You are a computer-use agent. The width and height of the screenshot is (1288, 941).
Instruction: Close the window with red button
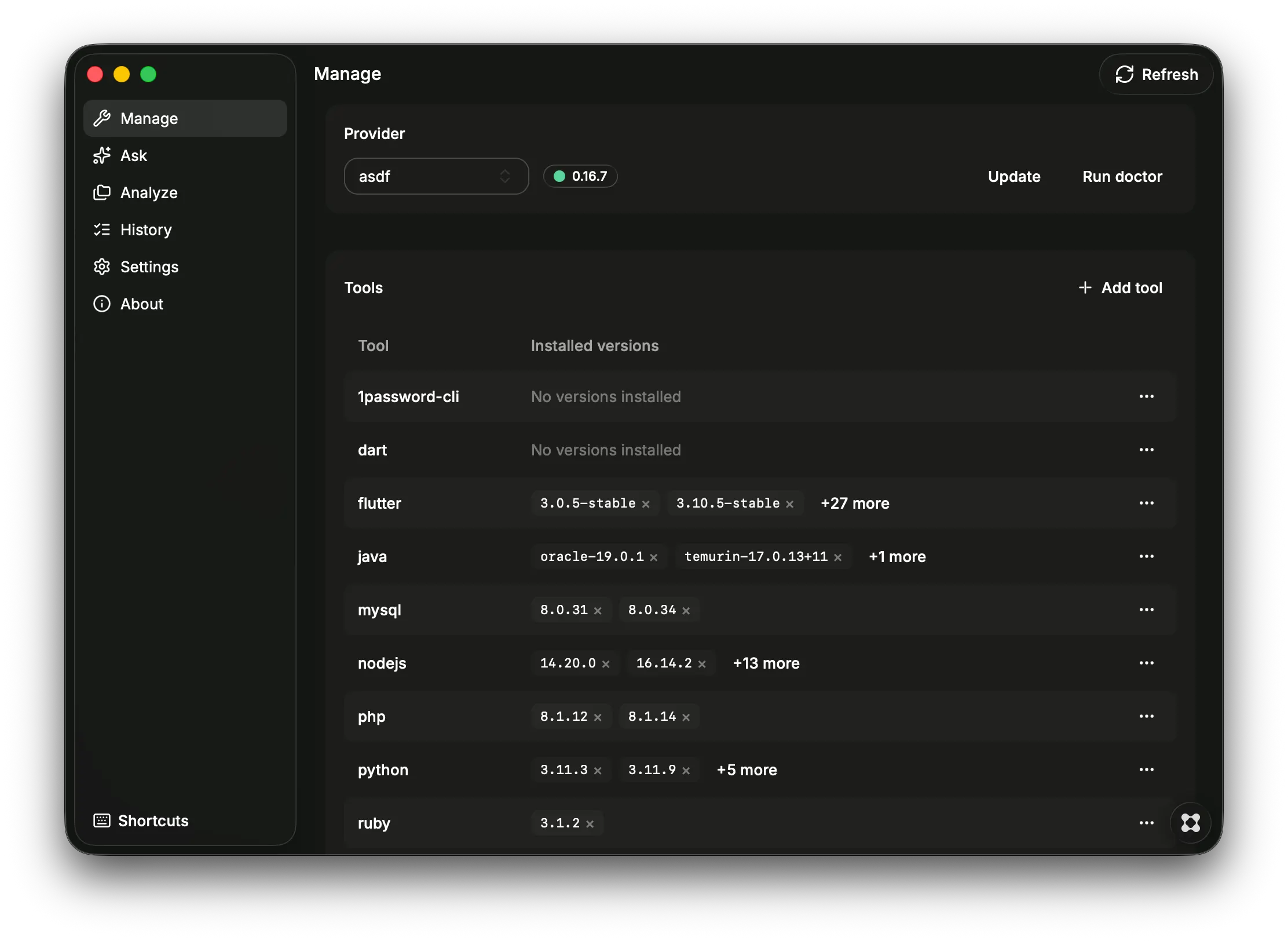click(x=95, y=74)
